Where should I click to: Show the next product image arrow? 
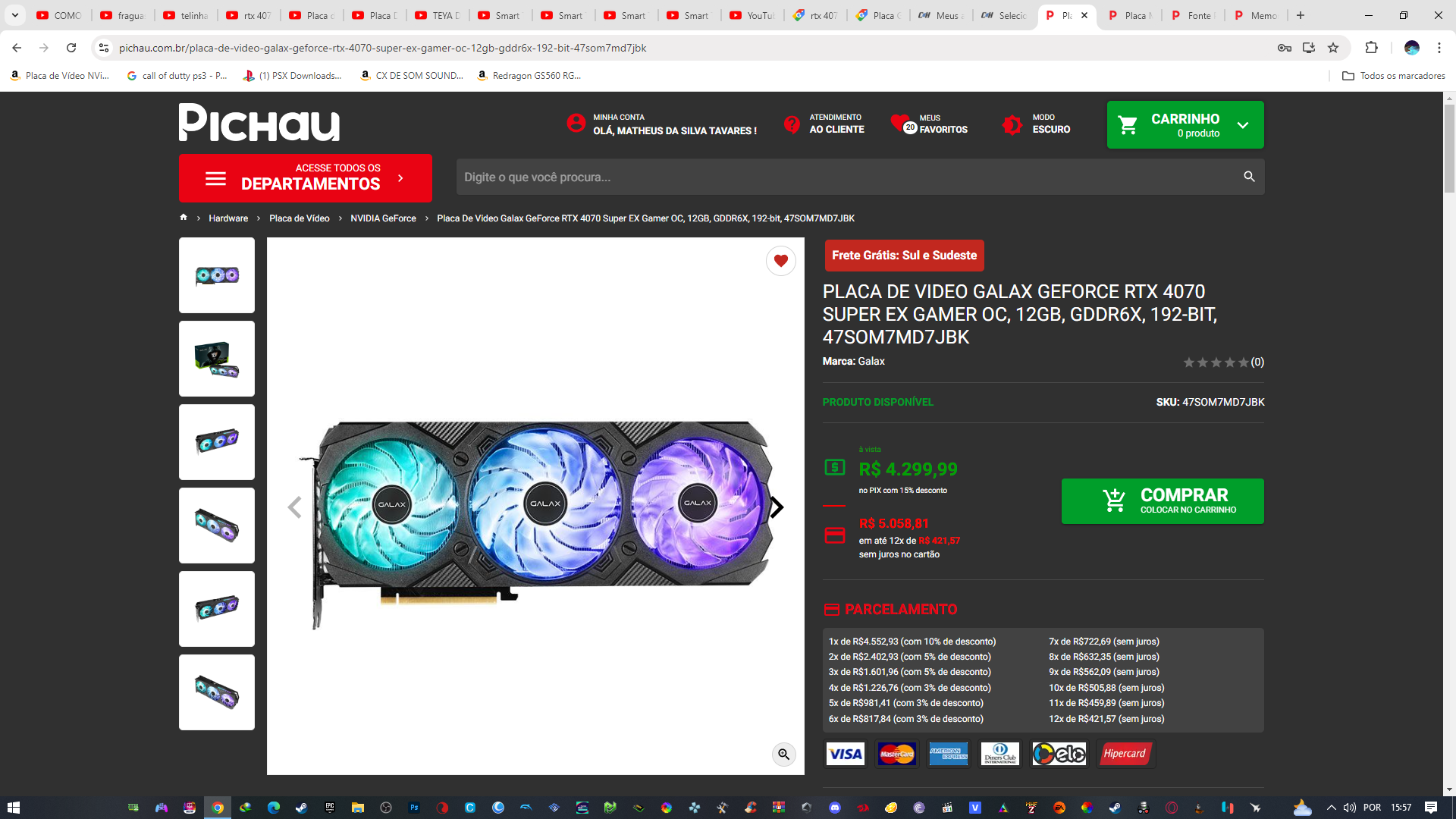pyautogui.click(x=777, y=507)
